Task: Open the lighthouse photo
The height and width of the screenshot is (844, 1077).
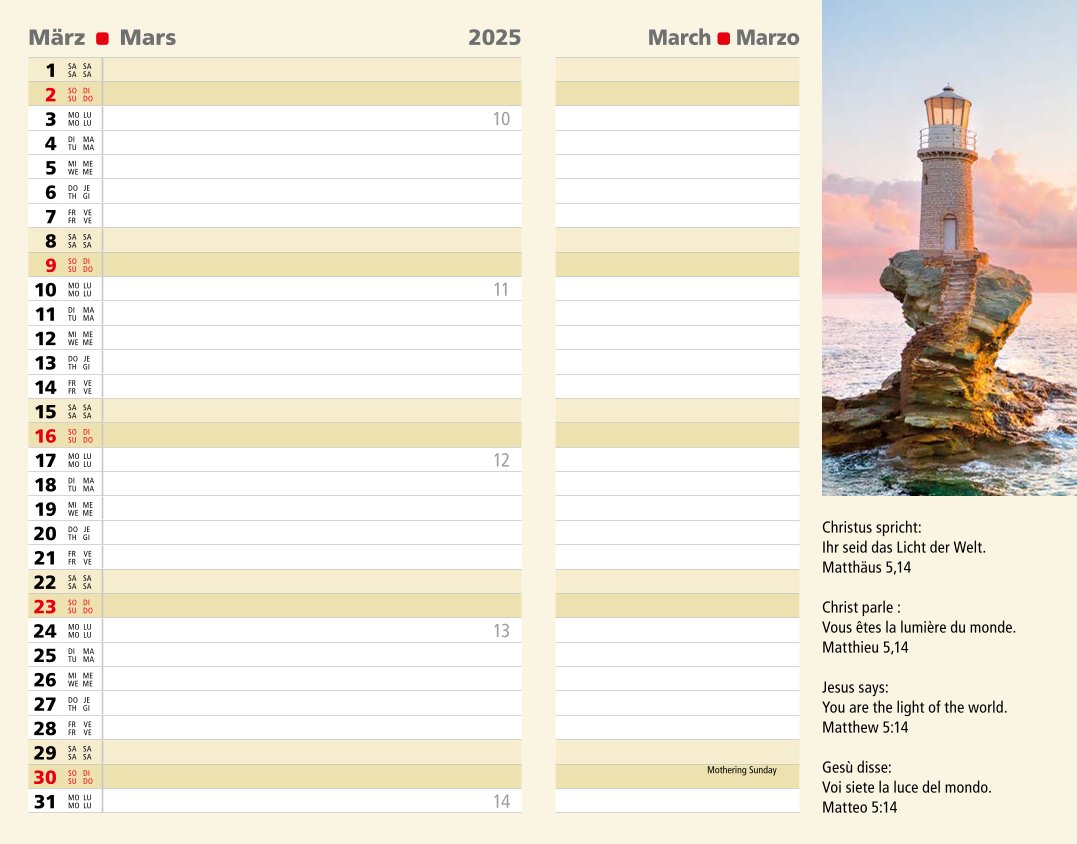Action: [948, 247]
